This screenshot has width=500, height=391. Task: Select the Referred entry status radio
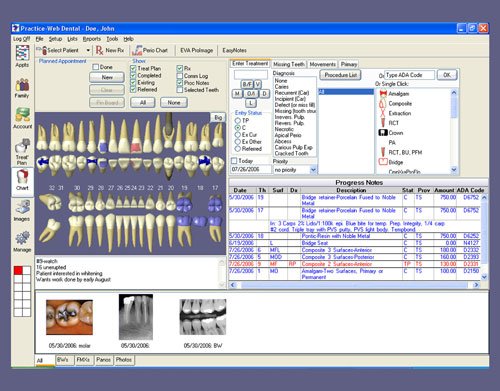238,149
